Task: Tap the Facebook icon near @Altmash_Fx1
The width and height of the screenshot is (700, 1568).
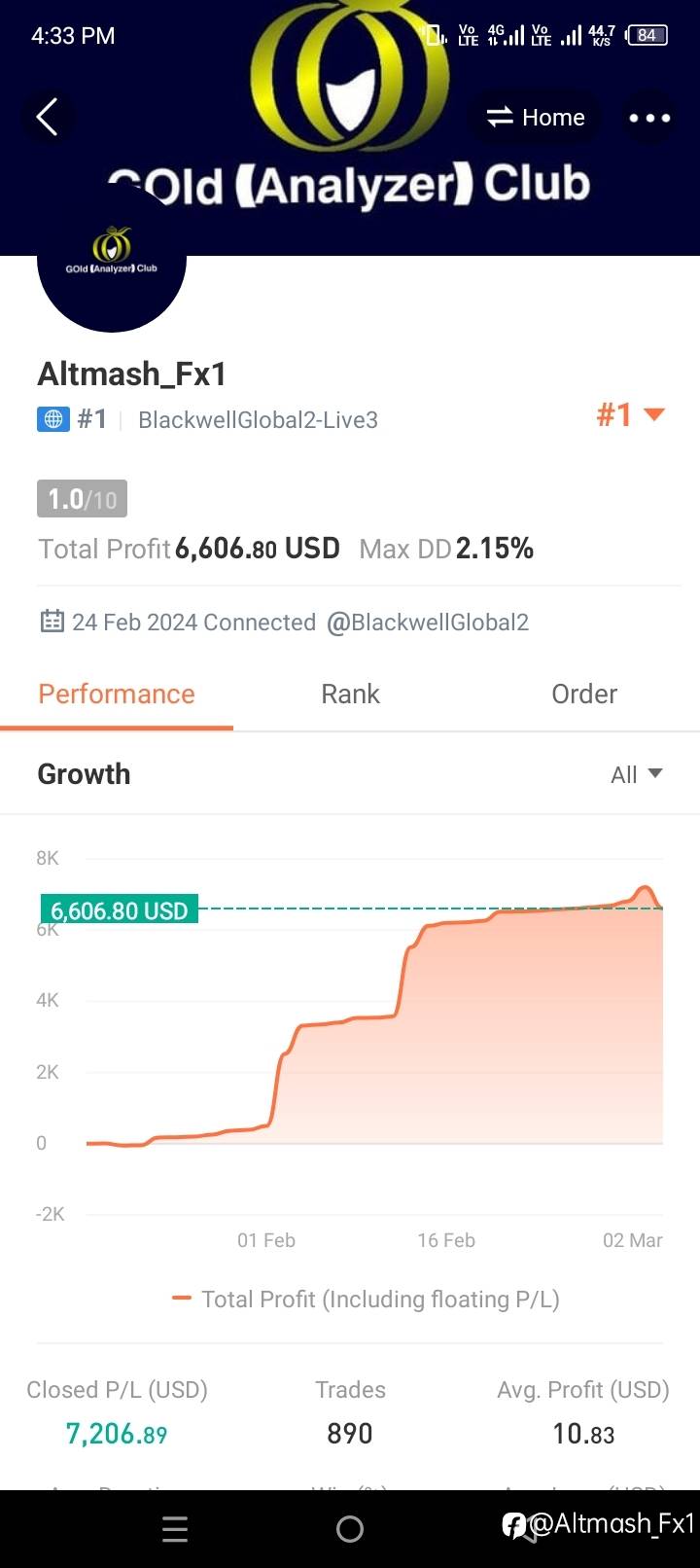Action: point(514,1525)
